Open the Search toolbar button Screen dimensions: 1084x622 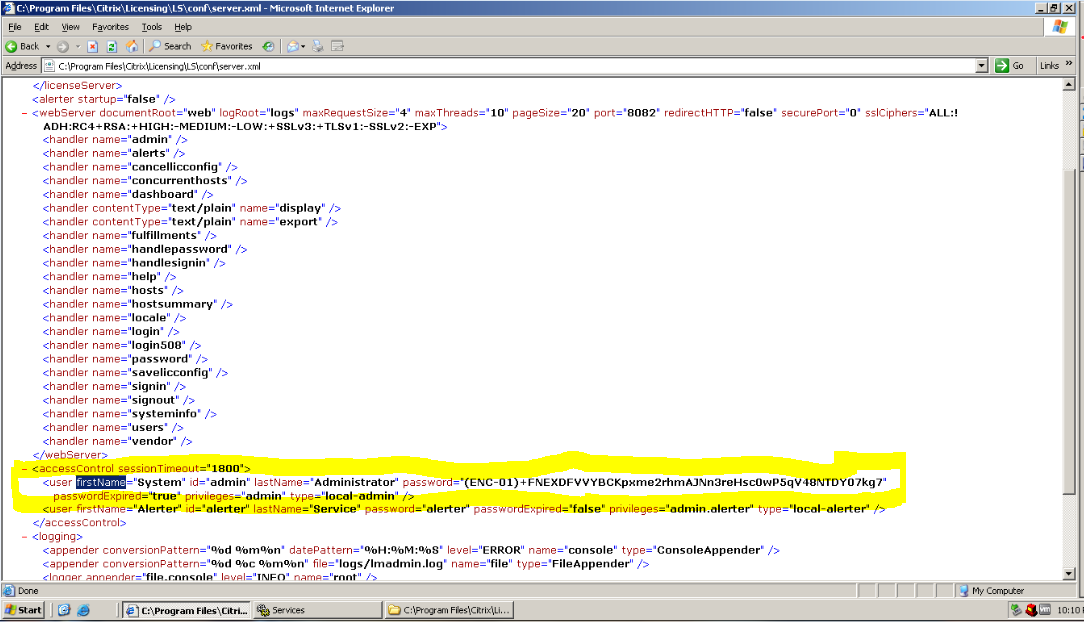pyautogui.click(x=170, y=46)
